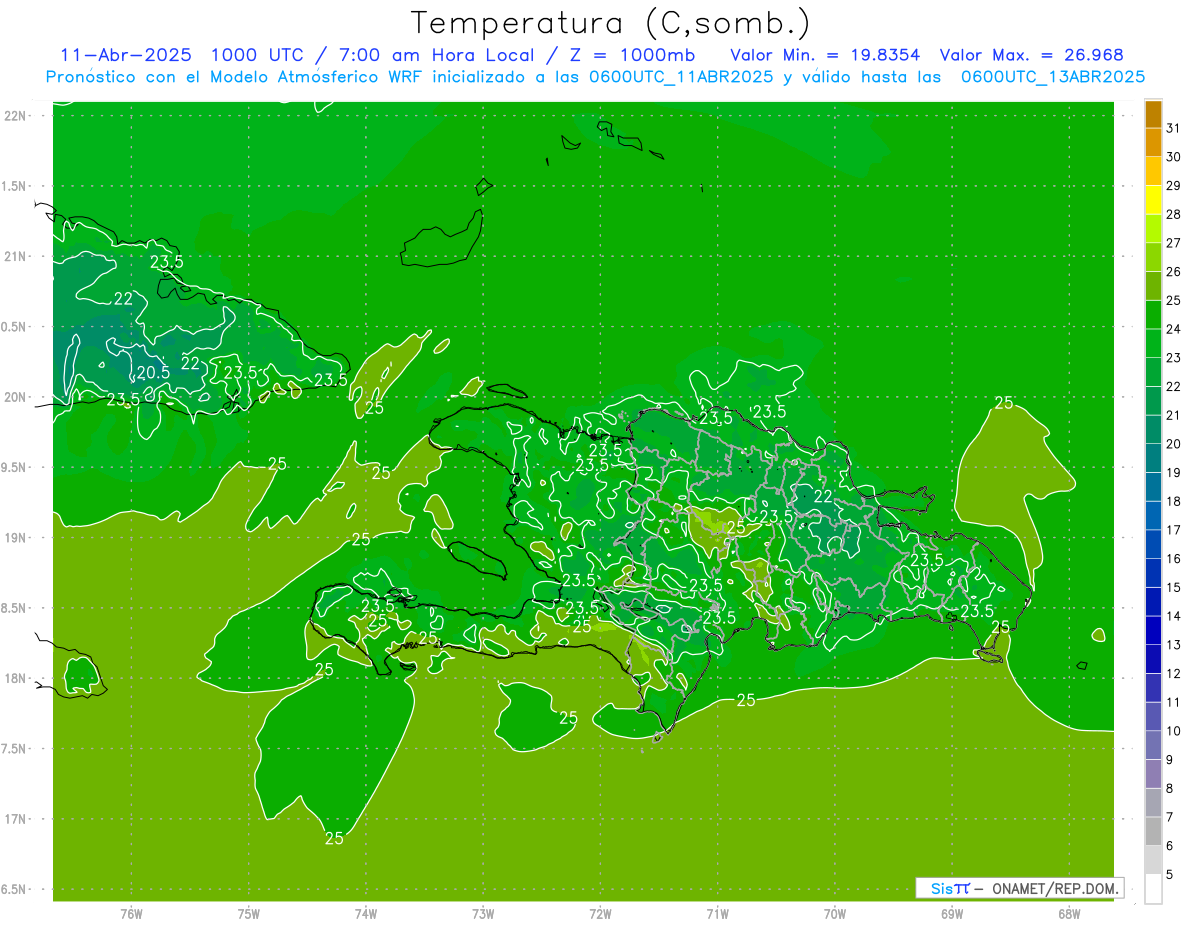Click legend value '27' on color scale

1173,243
